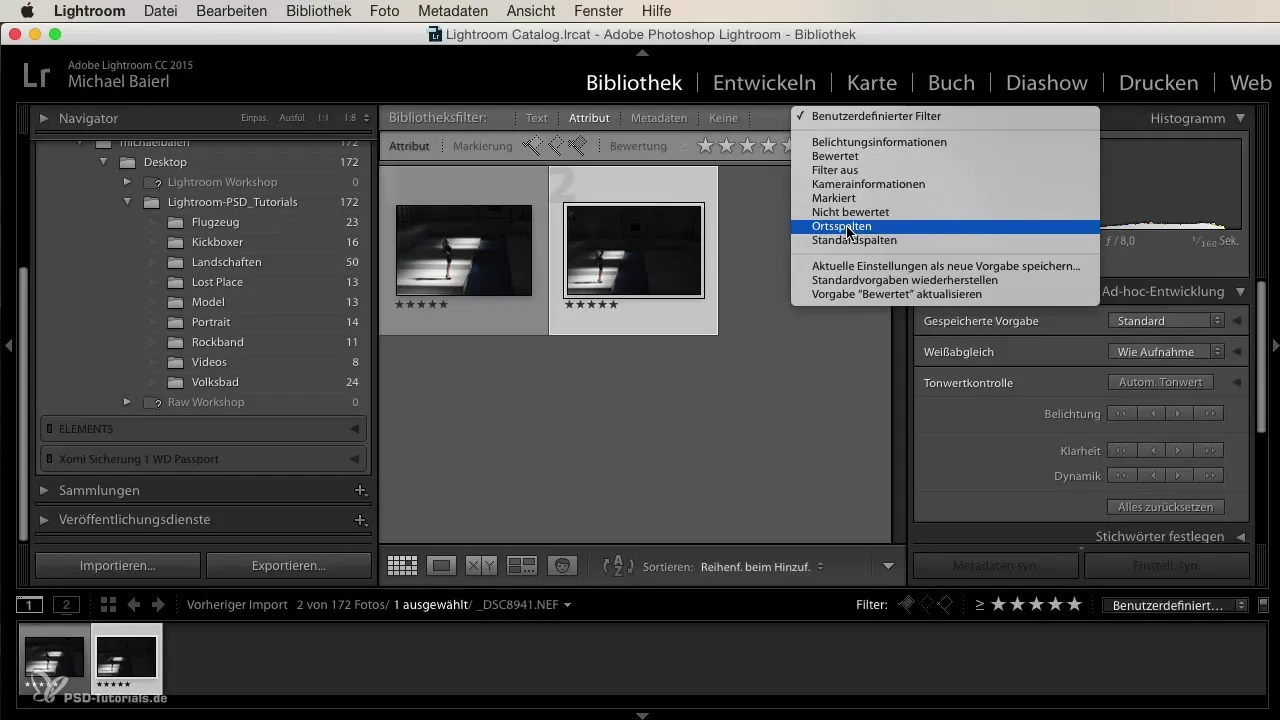Toggle ELEMENTS volume panel switch
Viewport: 1280px width, 720px height.
click(50, 429)
